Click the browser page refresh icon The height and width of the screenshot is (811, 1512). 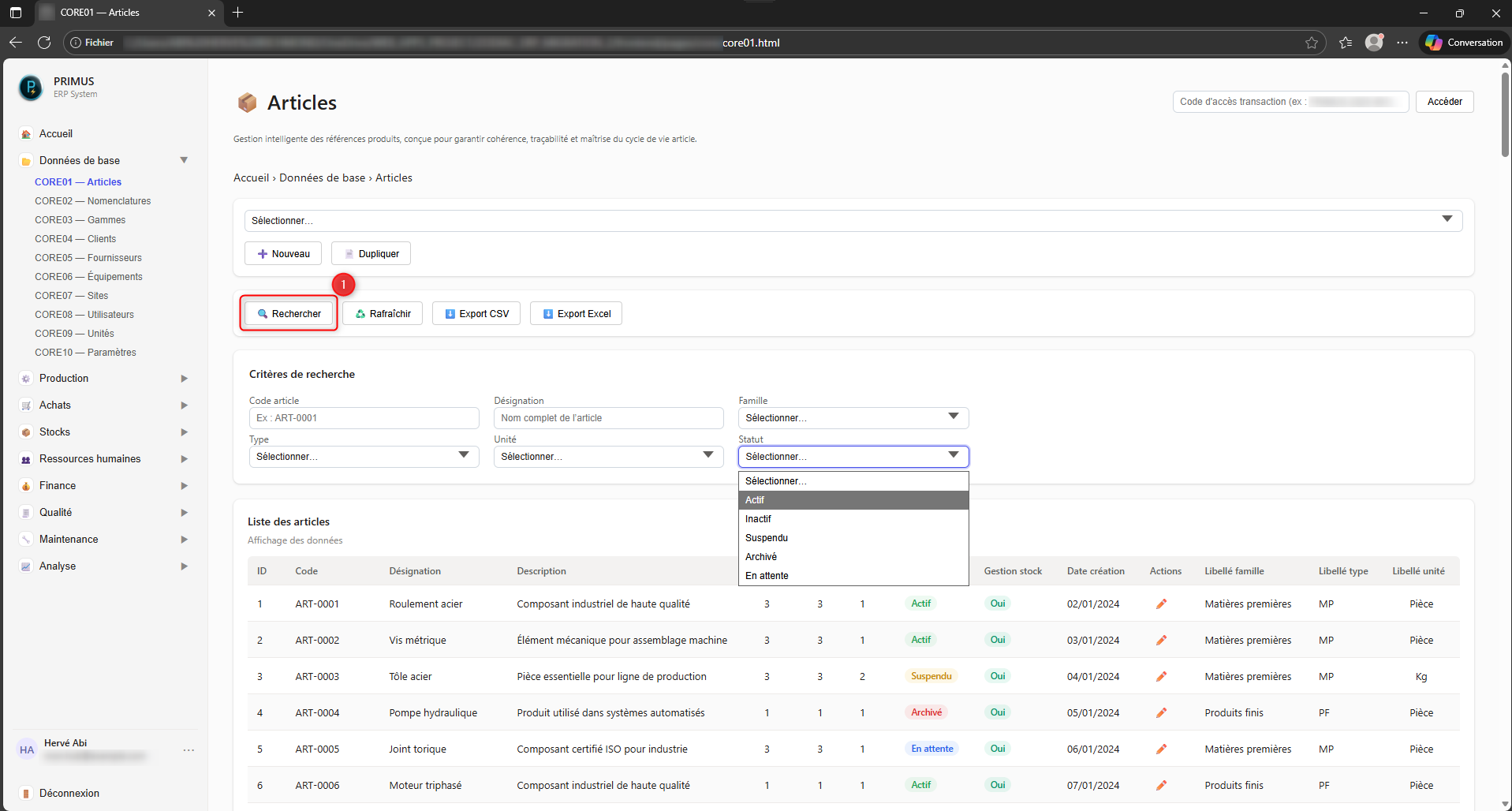tap(44, 43)
